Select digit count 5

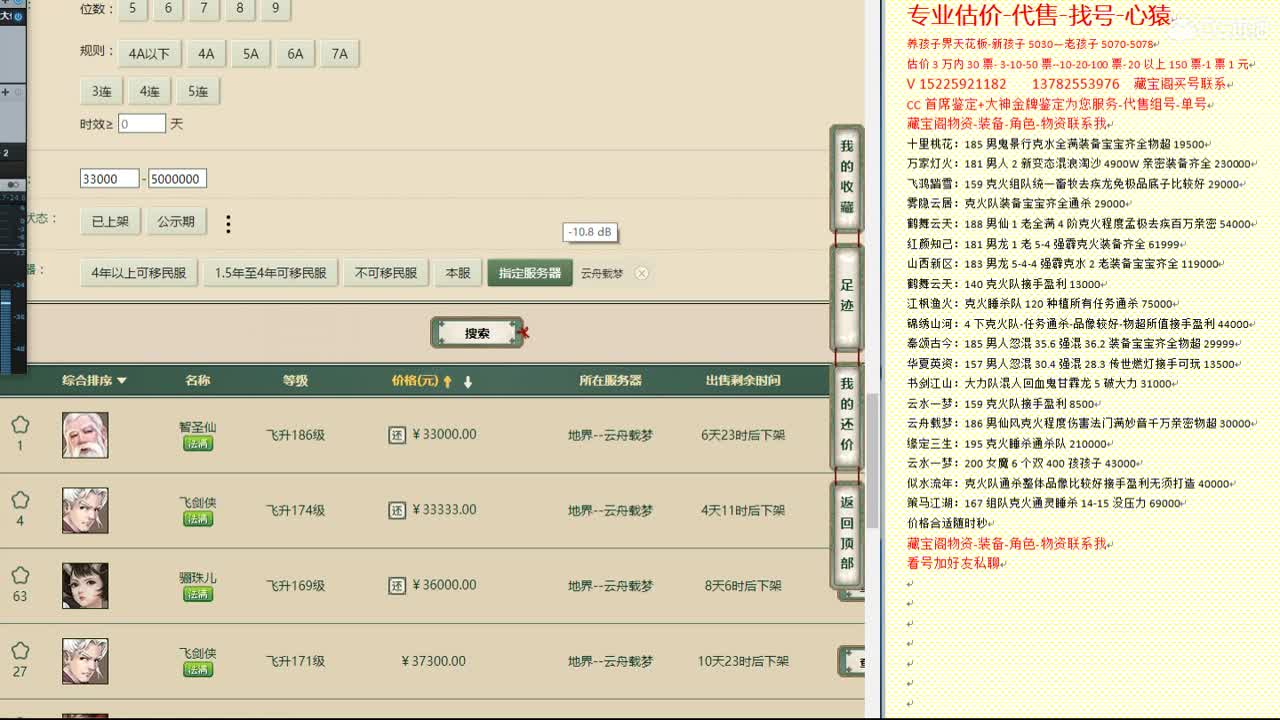(x=132, y=8)
